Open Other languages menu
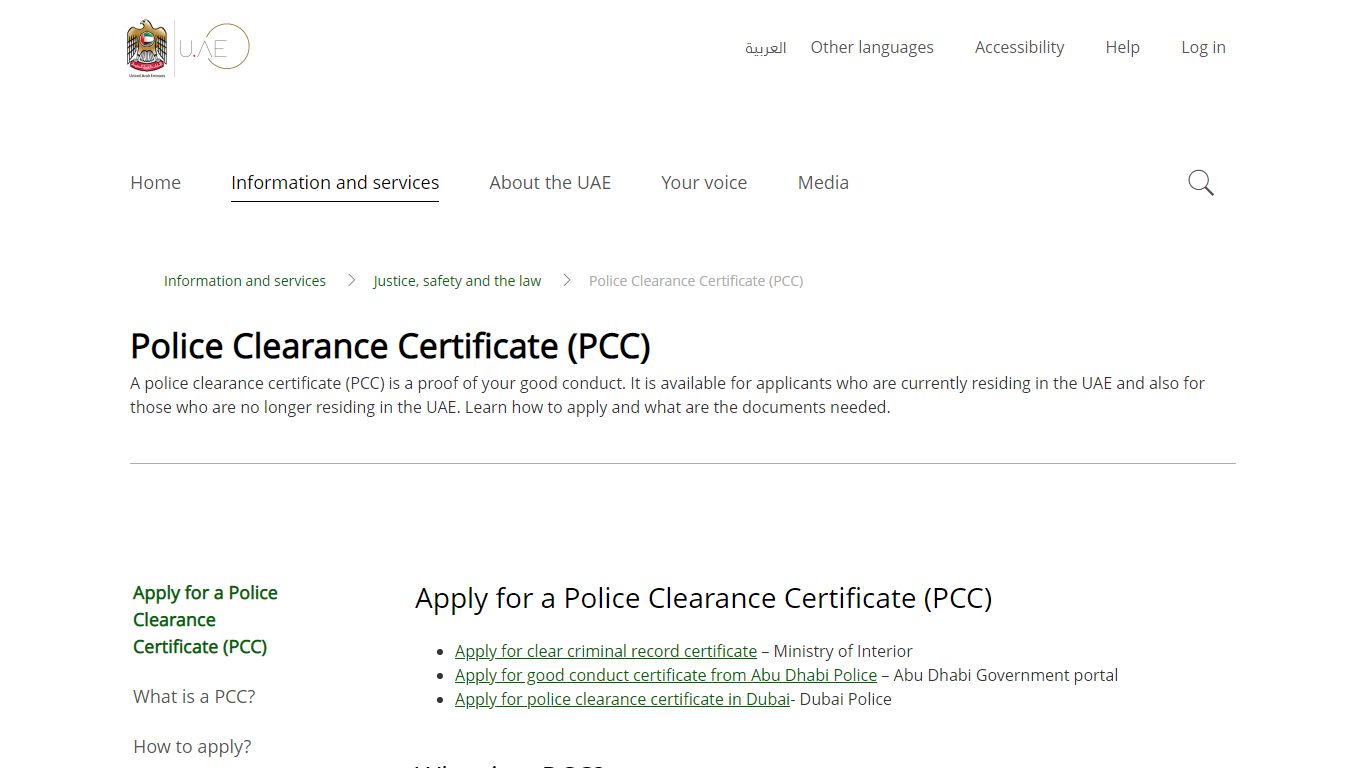The width and height of the screenshot is (1366, 768). 872,47
